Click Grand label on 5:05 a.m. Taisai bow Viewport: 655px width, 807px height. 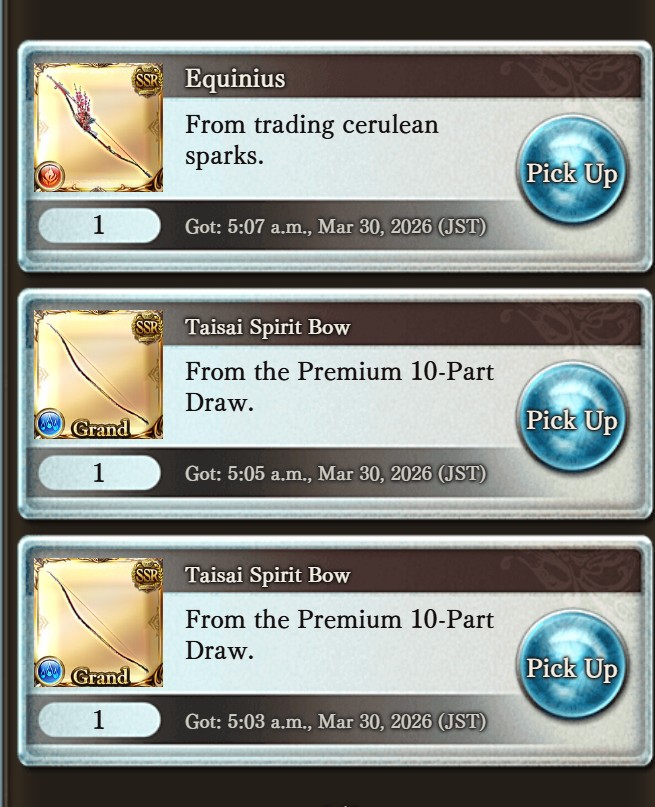(100, 428)
